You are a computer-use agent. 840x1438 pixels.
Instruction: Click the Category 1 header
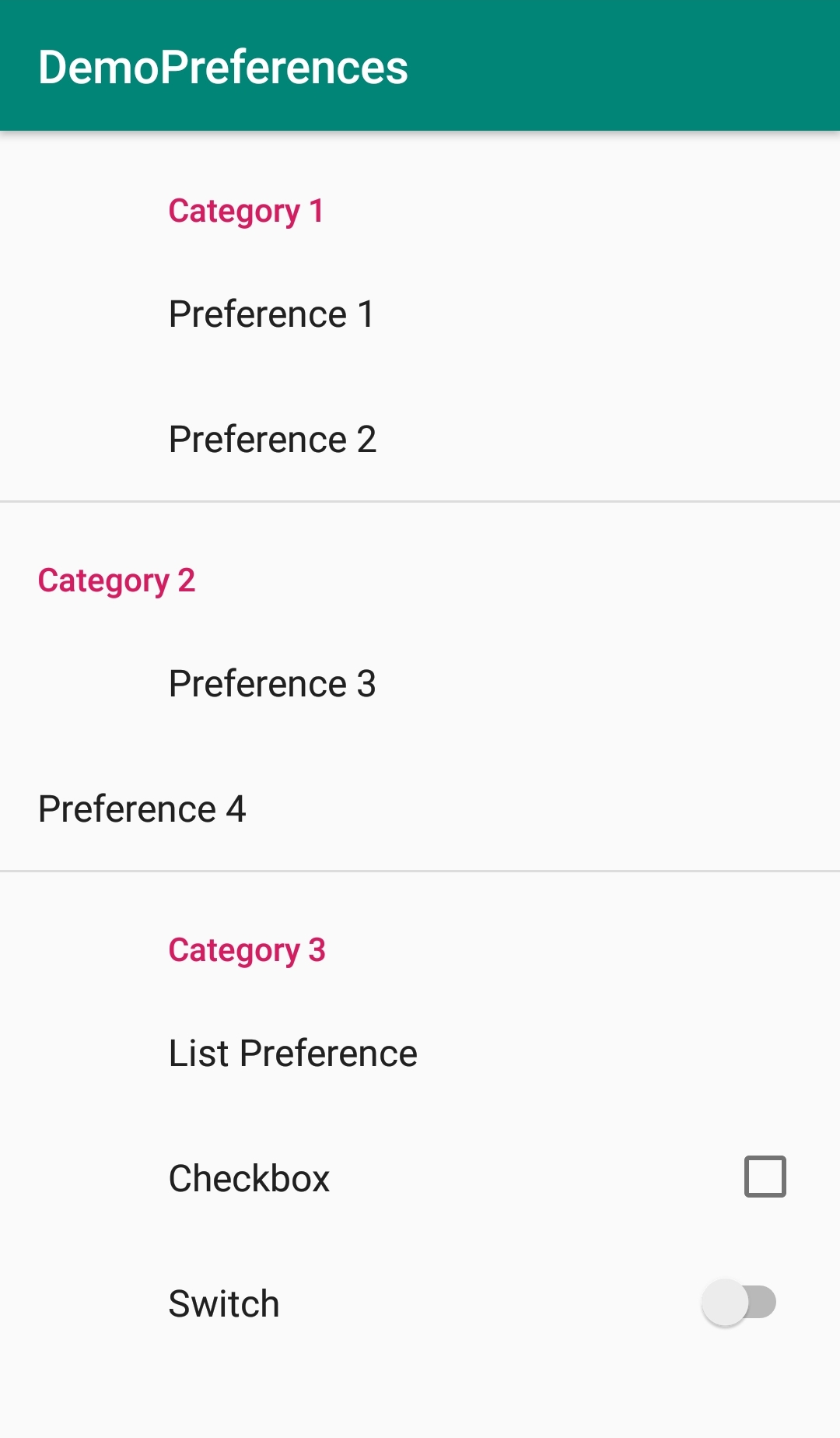pyautogui.click(x=246, y=211)
